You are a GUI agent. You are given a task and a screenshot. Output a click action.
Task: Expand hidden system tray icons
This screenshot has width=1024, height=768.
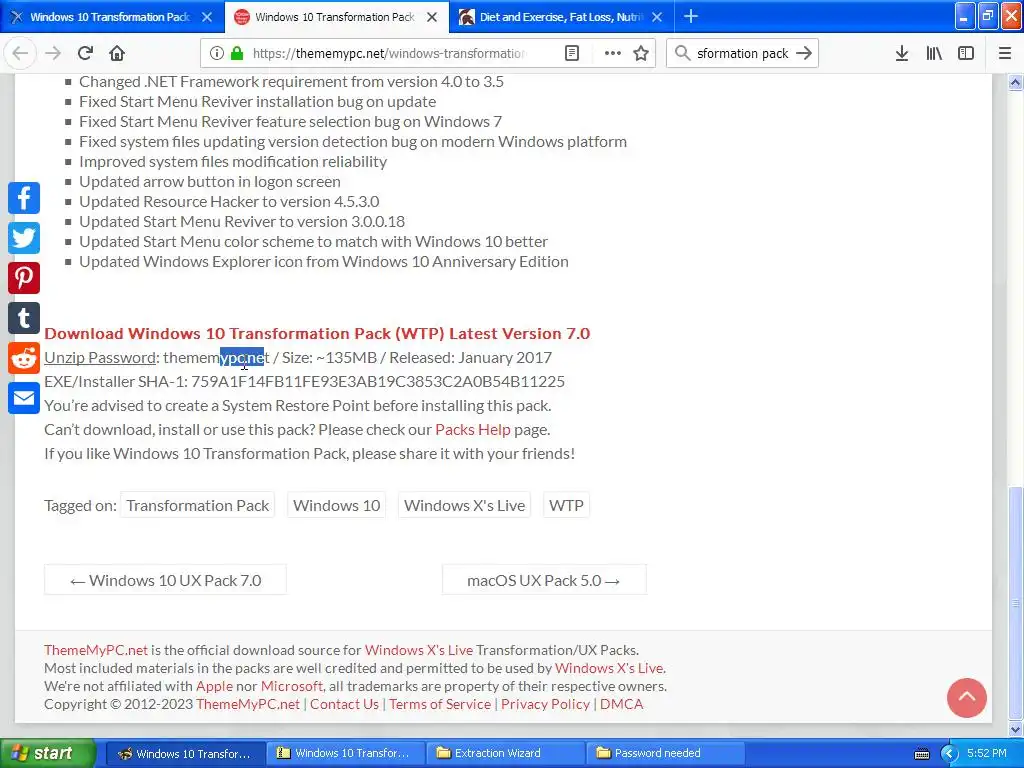coord(949,754)
